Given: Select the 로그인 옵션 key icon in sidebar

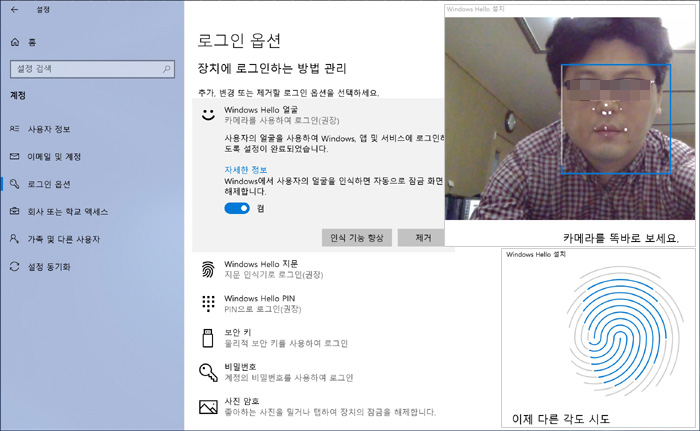Looking at the screenshot, I should coord(14,184).
